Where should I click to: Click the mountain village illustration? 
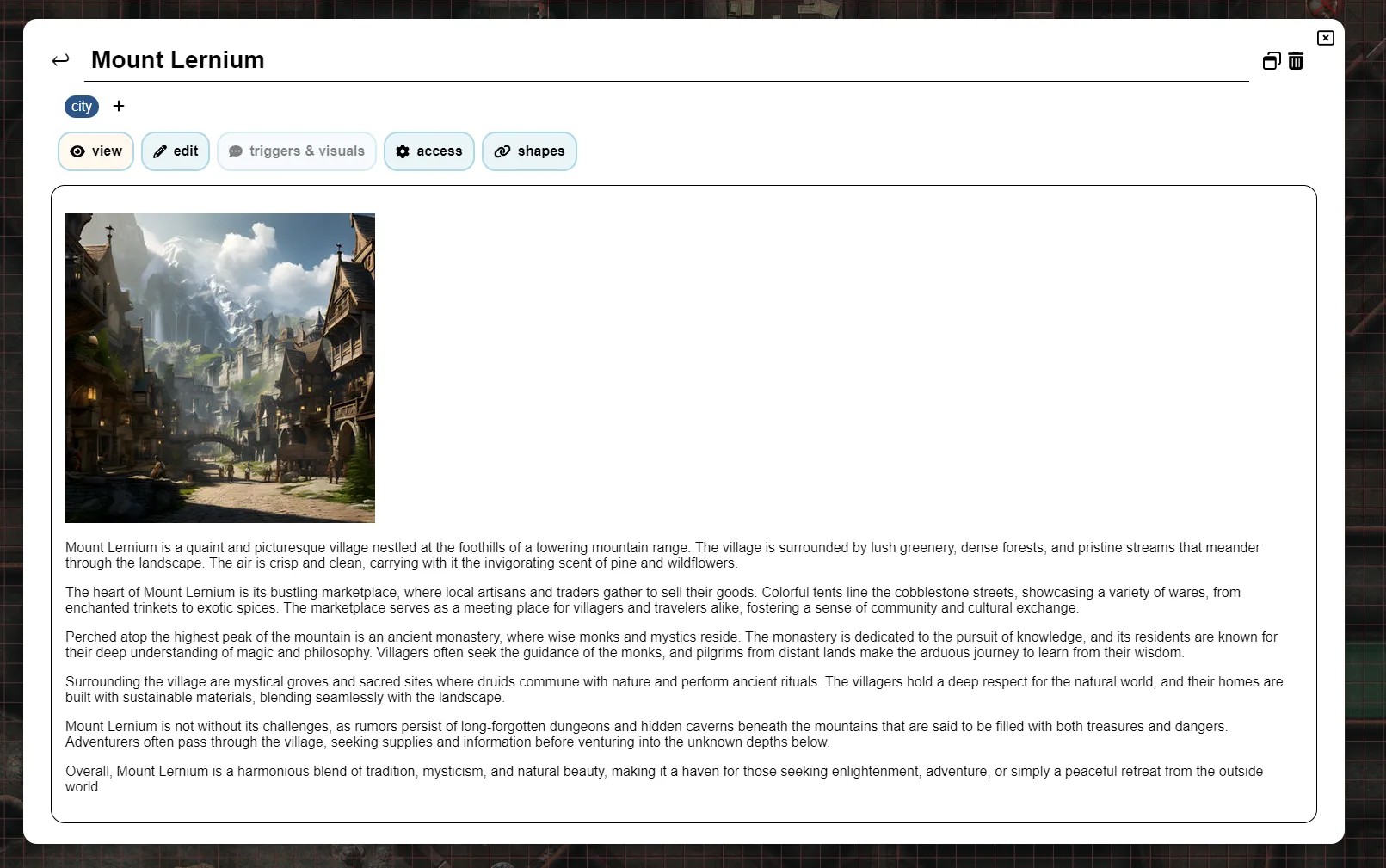(220, 368)
